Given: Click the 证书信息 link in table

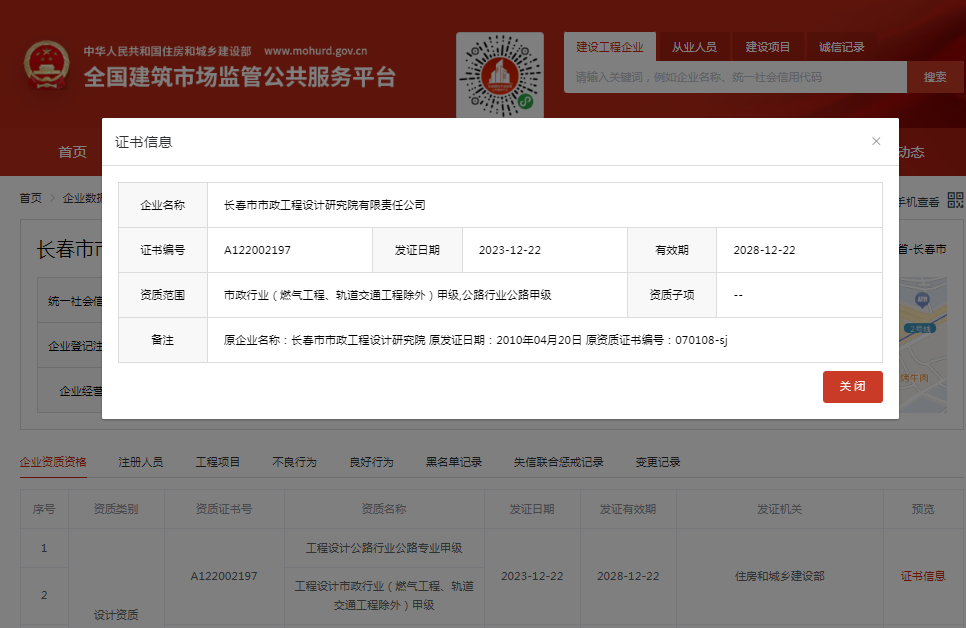Looking at the screenshot, I should click(x=923, y=576).
